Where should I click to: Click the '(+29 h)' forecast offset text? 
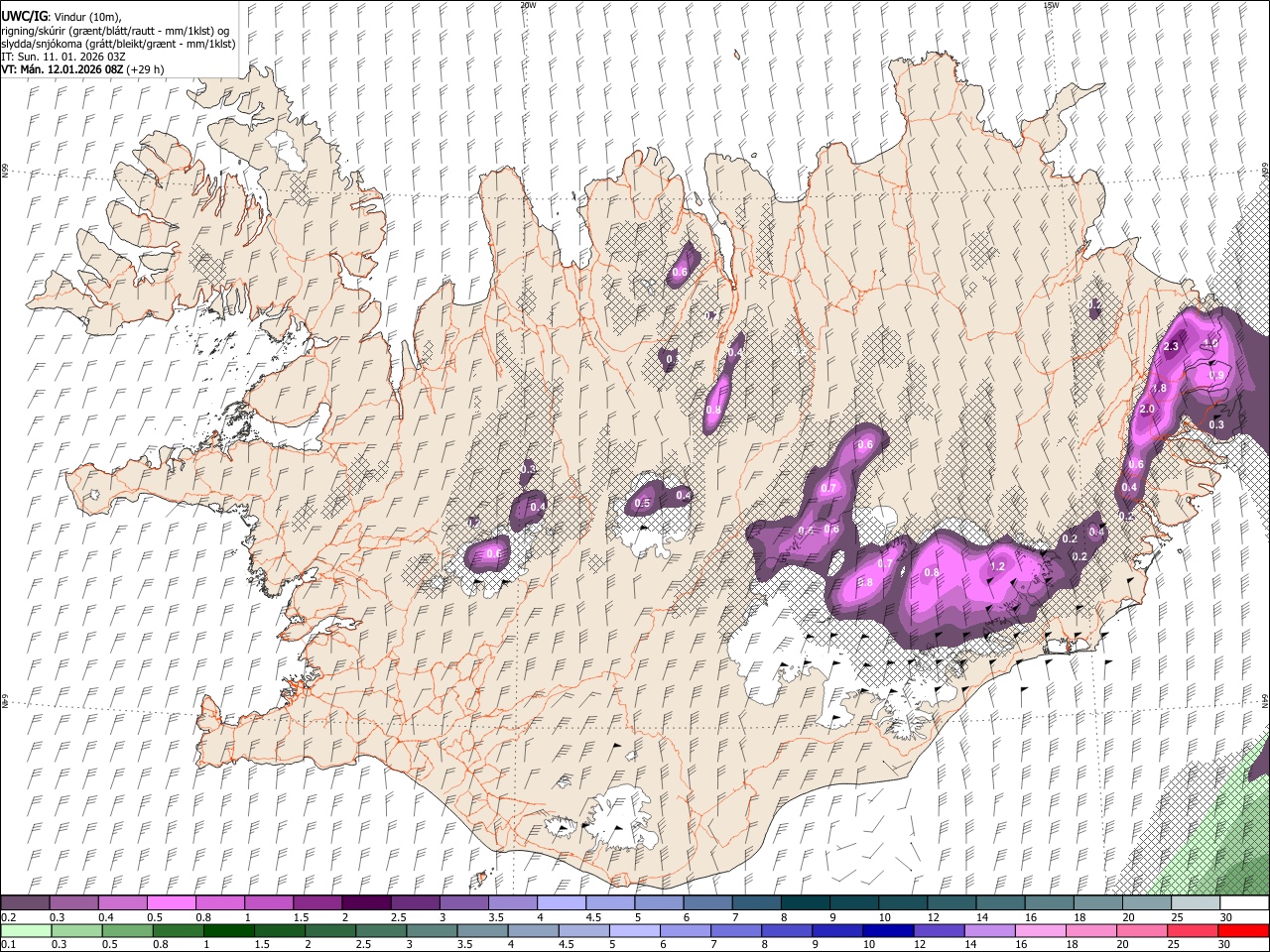(145, 70)
